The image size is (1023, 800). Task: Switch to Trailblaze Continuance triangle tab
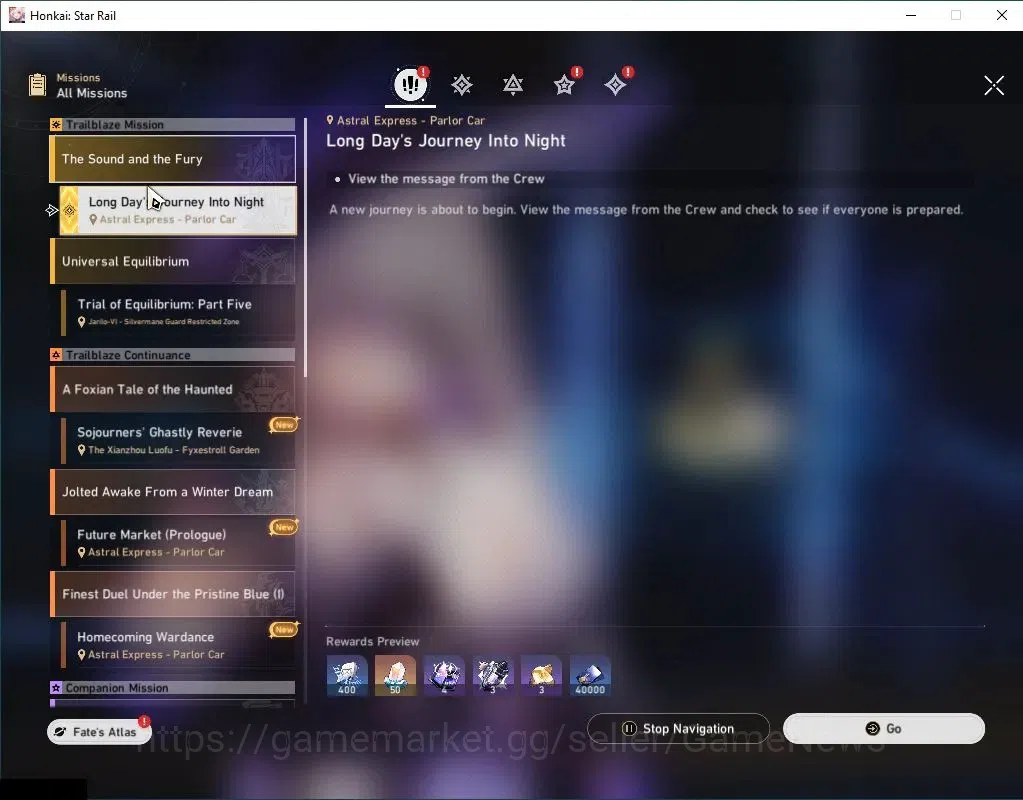(513, 85)
